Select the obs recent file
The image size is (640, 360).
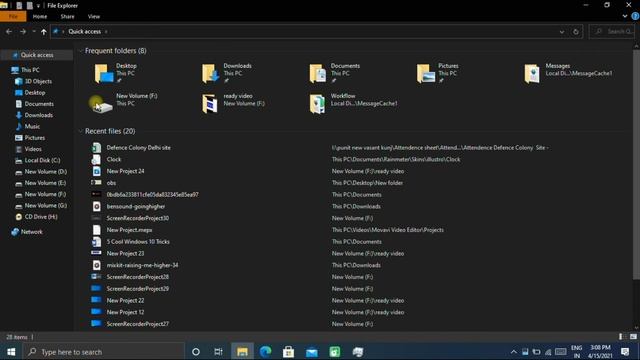click(111, 183)
